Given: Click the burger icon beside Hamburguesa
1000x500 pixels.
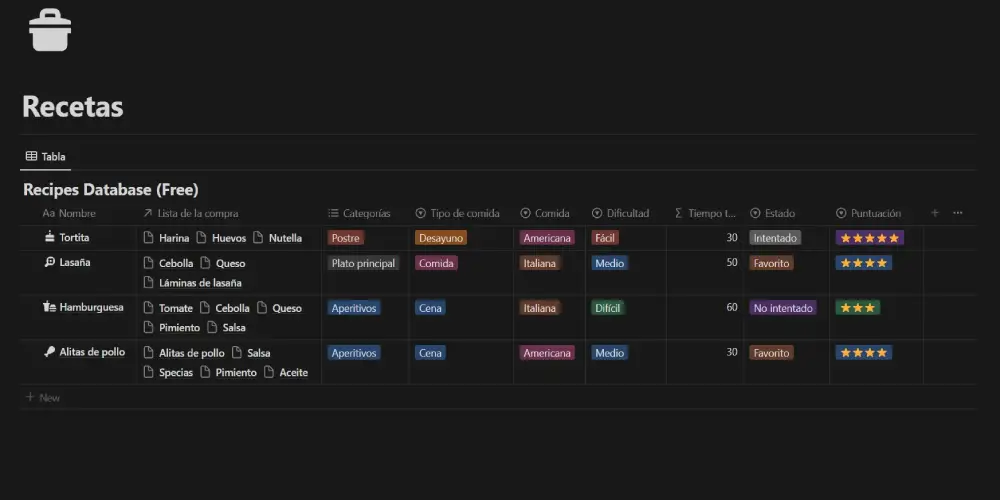Looking at the screenshot, I should (x=50, y=307).
